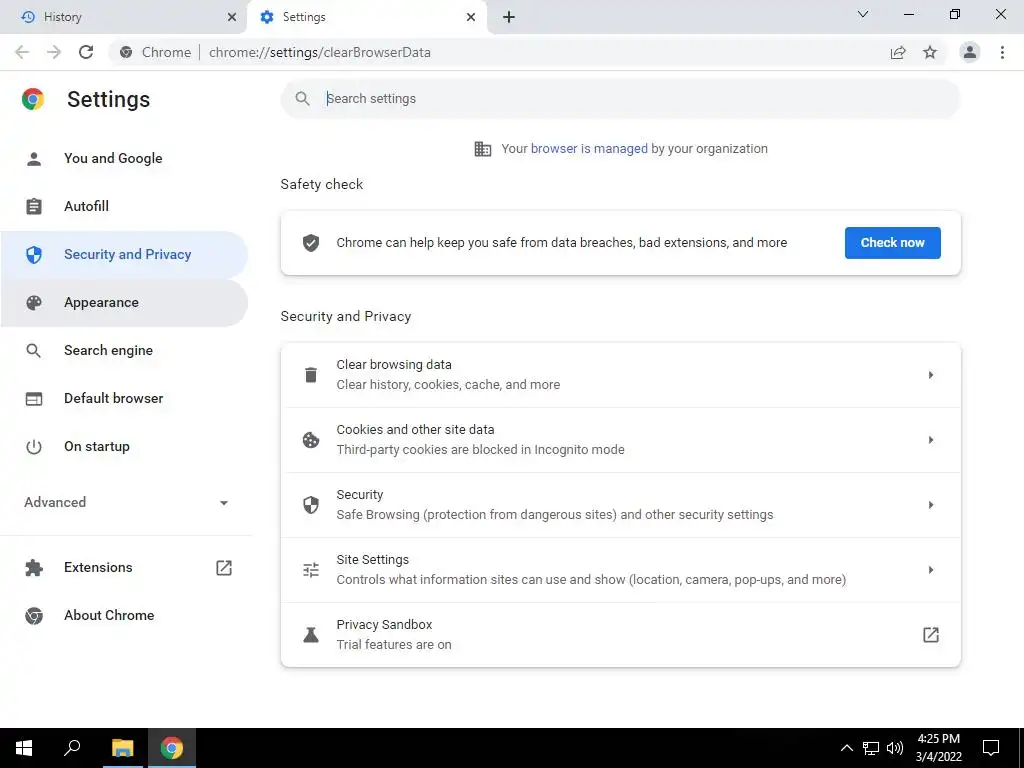Open Chrome's three-dot menu
The height and width of the screenshot is (768, 1024).
point(1002,52)
